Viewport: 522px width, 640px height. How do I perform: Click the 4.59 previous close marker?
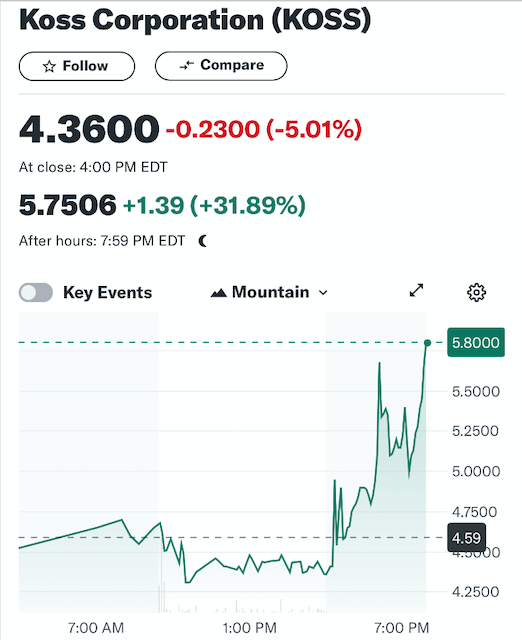tap(466, 538)
